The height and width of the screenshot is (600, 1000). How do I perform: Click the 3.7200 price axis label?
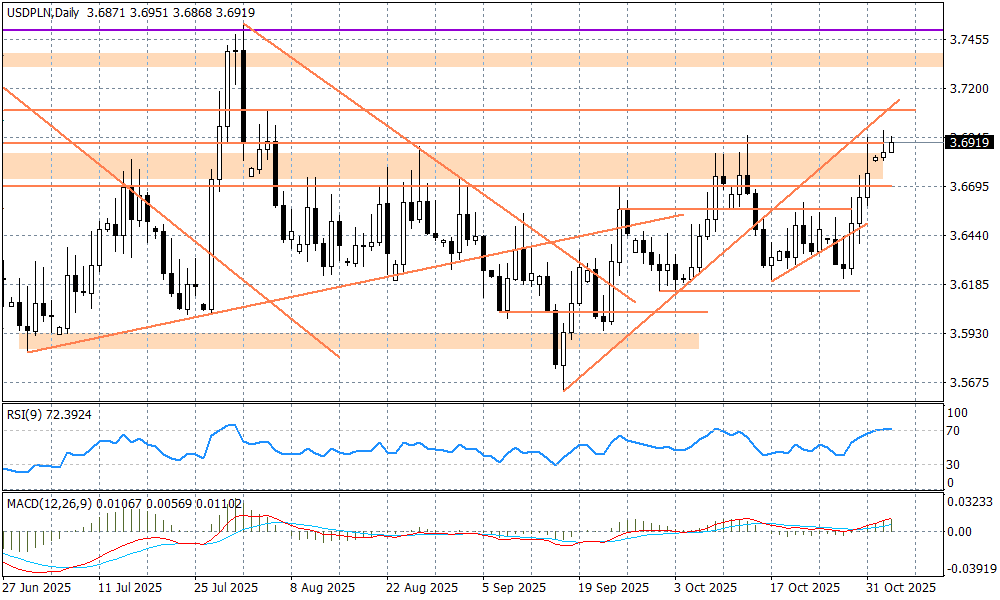pyautogui.click(x=968, y=89)
